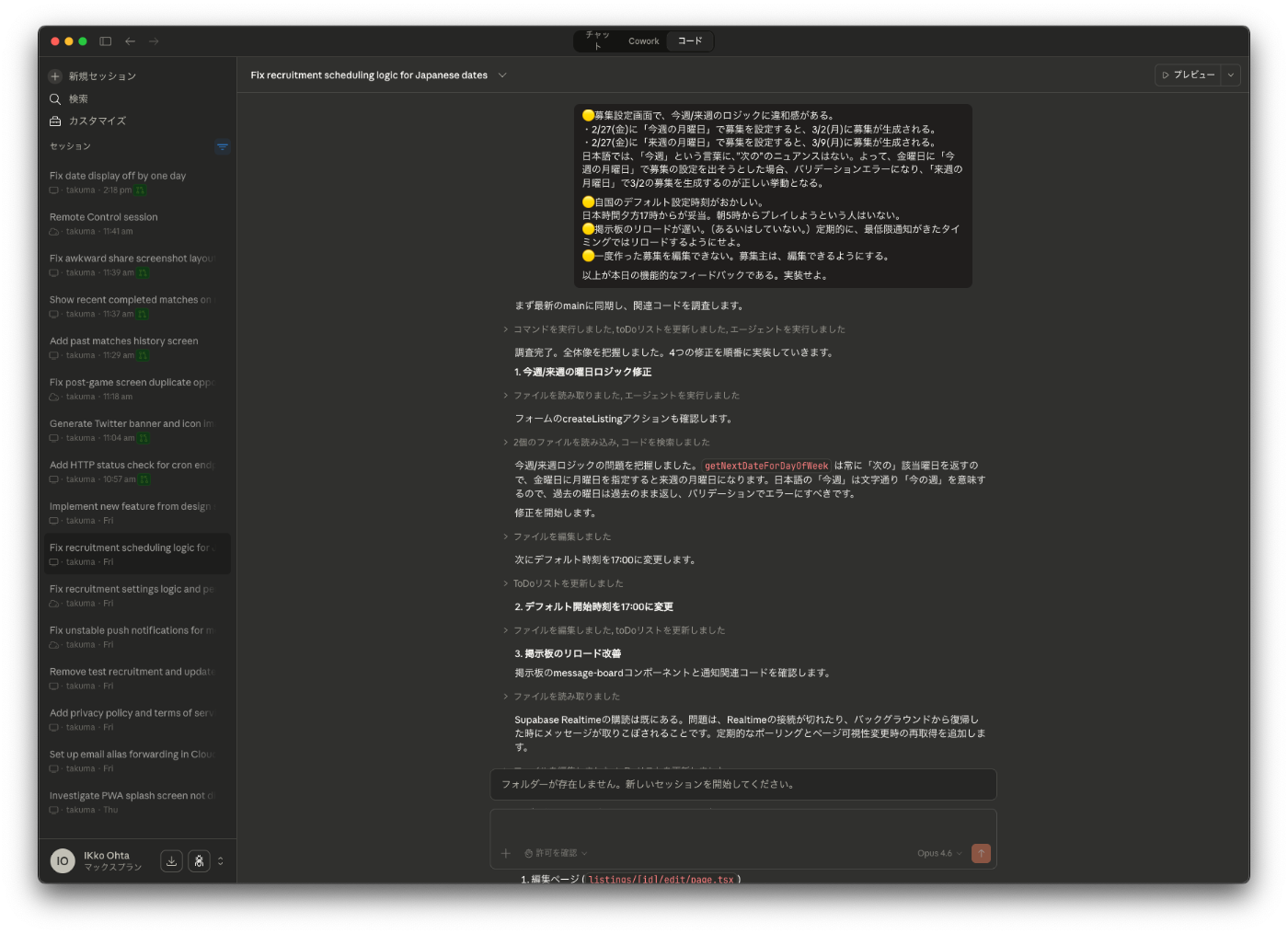This screenshot has width=1288, height=934.
Task: Open Fix post-game screen duplicate session
Action: coord(135,389)
